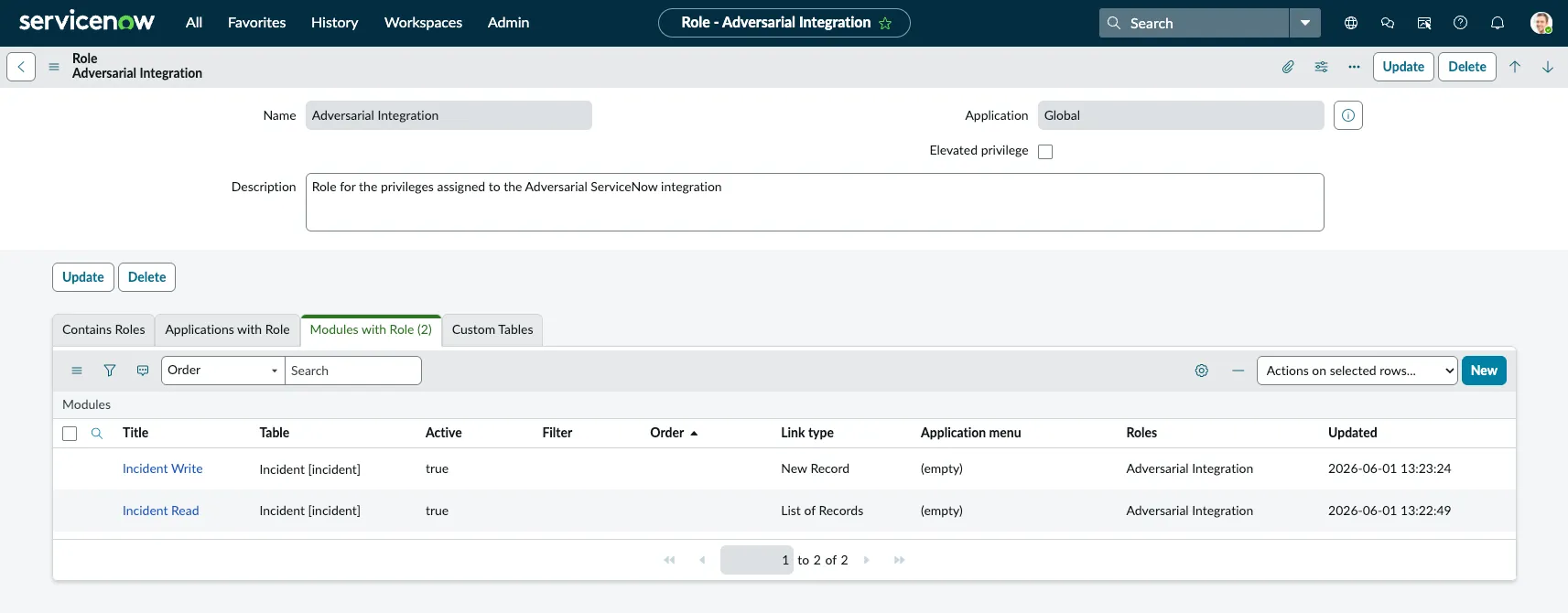Check the select-all rows checkbox
This screenshot has height=613, width=1568.
tap(70, 434)
